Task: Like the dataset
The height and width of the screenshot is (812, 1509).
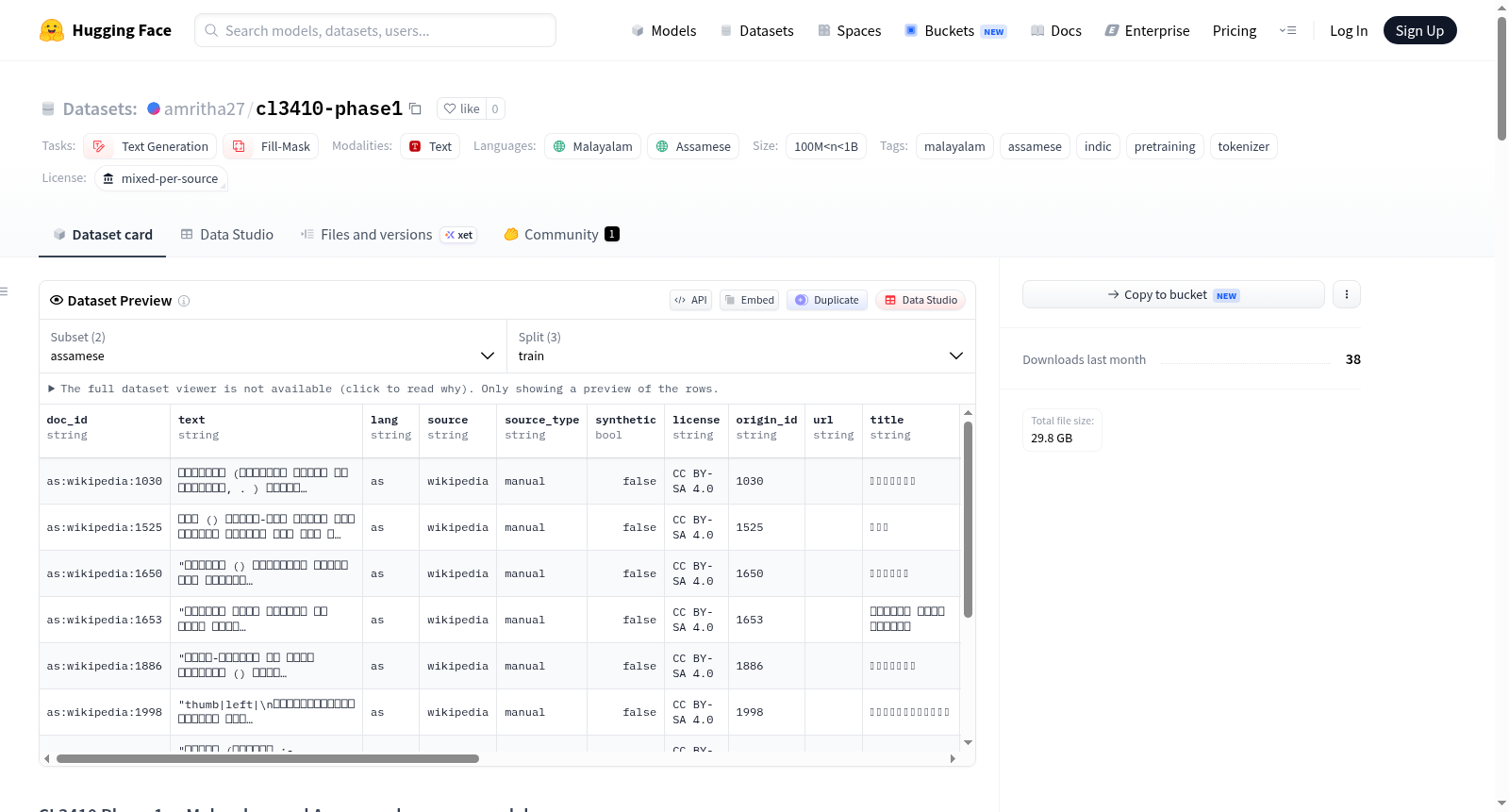Action: [462, 108]
